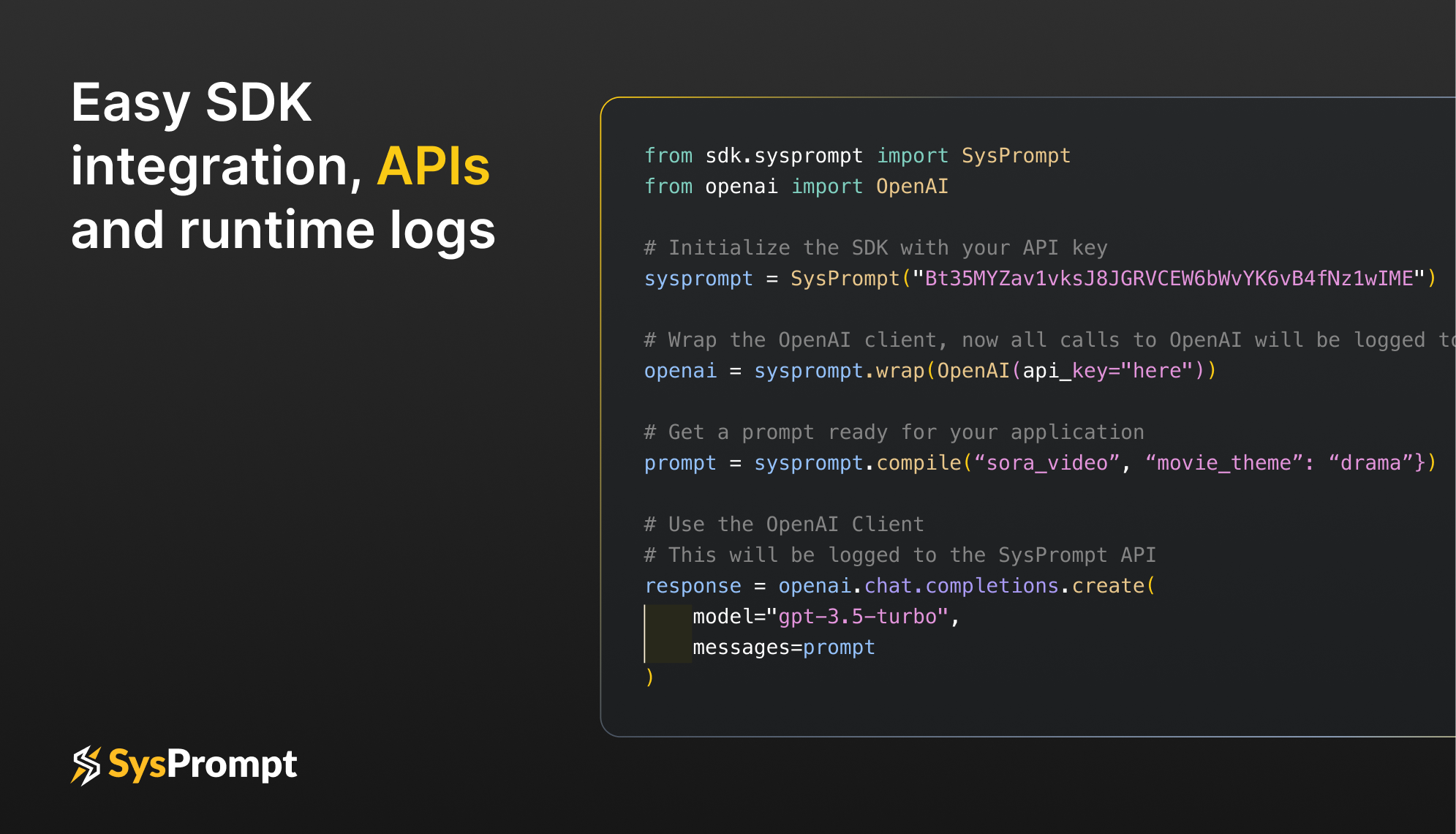
Task: Click the "# Use the OpenAI Client" comment
Action: coord(783,525)
